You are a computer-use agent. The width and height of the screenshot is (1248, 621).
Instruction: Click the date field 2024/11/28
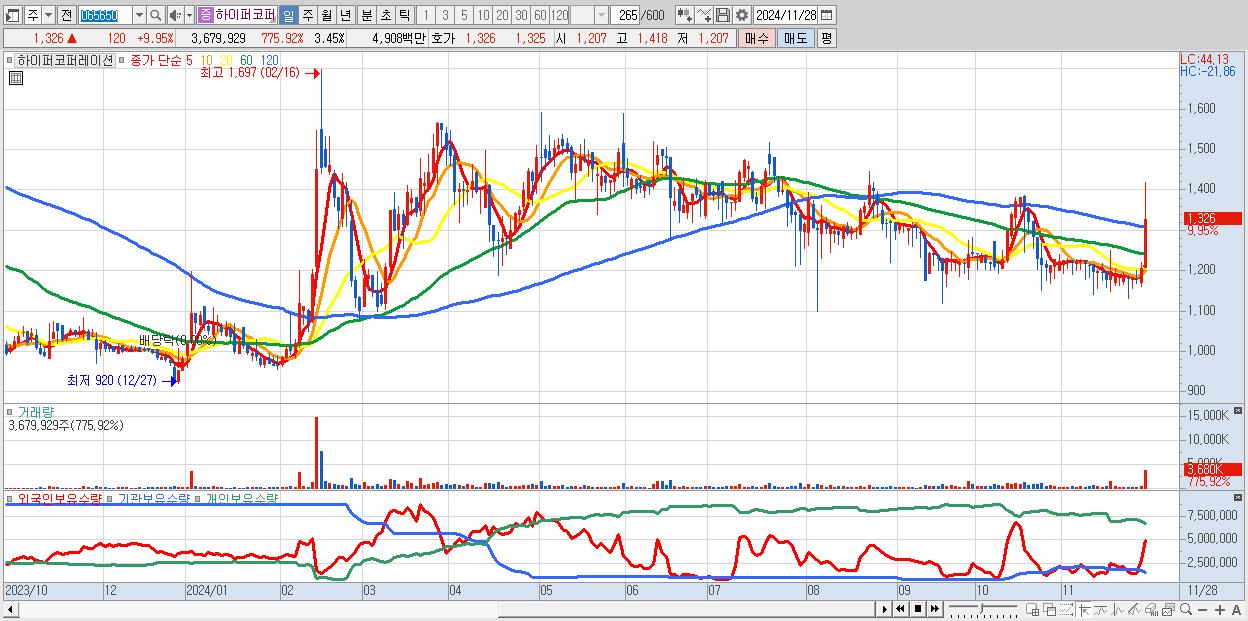tap(786, 15)
